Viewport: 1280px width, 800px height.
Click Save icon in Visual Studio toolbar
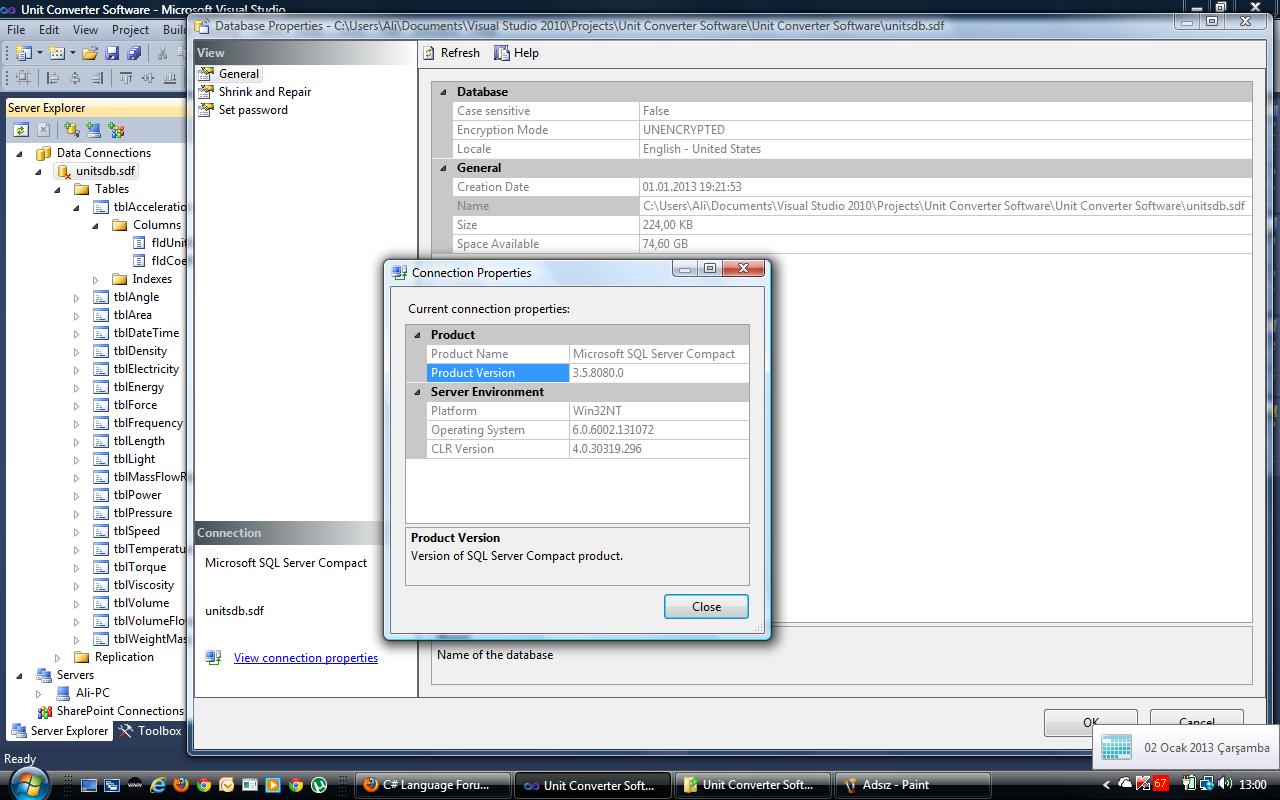[x=112, y=53]
